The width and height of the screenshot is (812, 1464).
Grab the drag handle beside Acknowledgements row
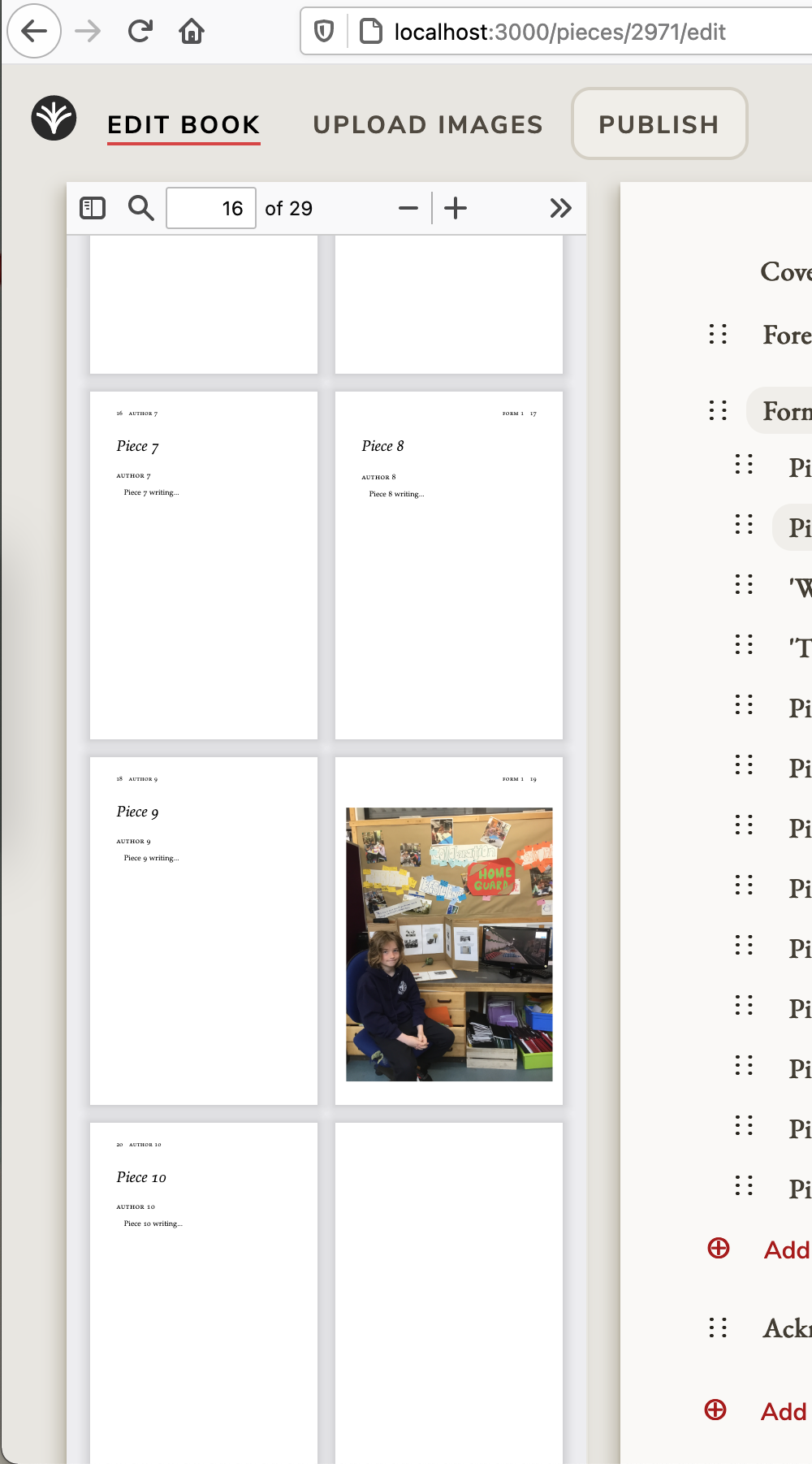[718, 1328]
